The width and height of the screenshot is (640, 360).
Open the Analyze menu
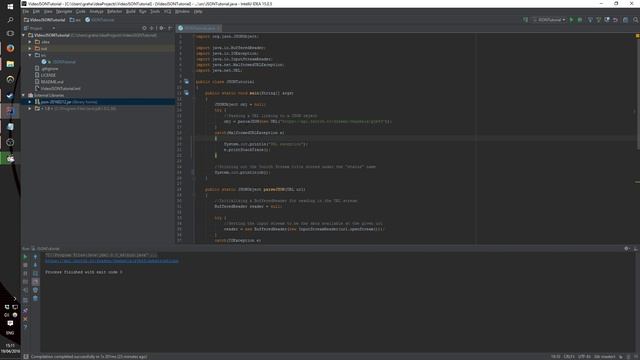[x=96, y=11]
